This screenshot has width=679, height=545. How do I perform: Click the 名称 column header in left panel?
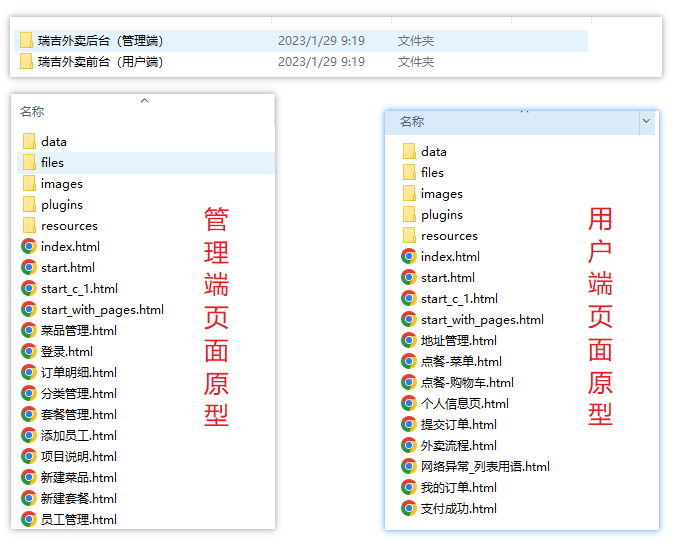[32, 112]
